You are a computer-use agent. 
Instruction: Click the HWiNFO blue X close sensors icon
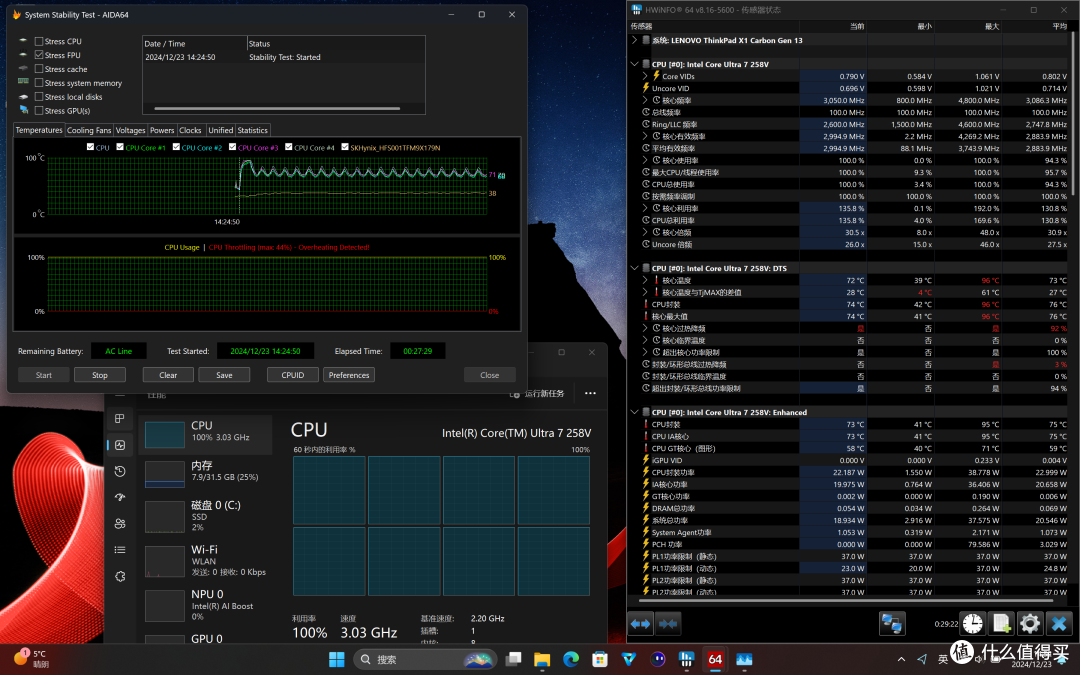pyautogui.click(x=1060, y=624)
